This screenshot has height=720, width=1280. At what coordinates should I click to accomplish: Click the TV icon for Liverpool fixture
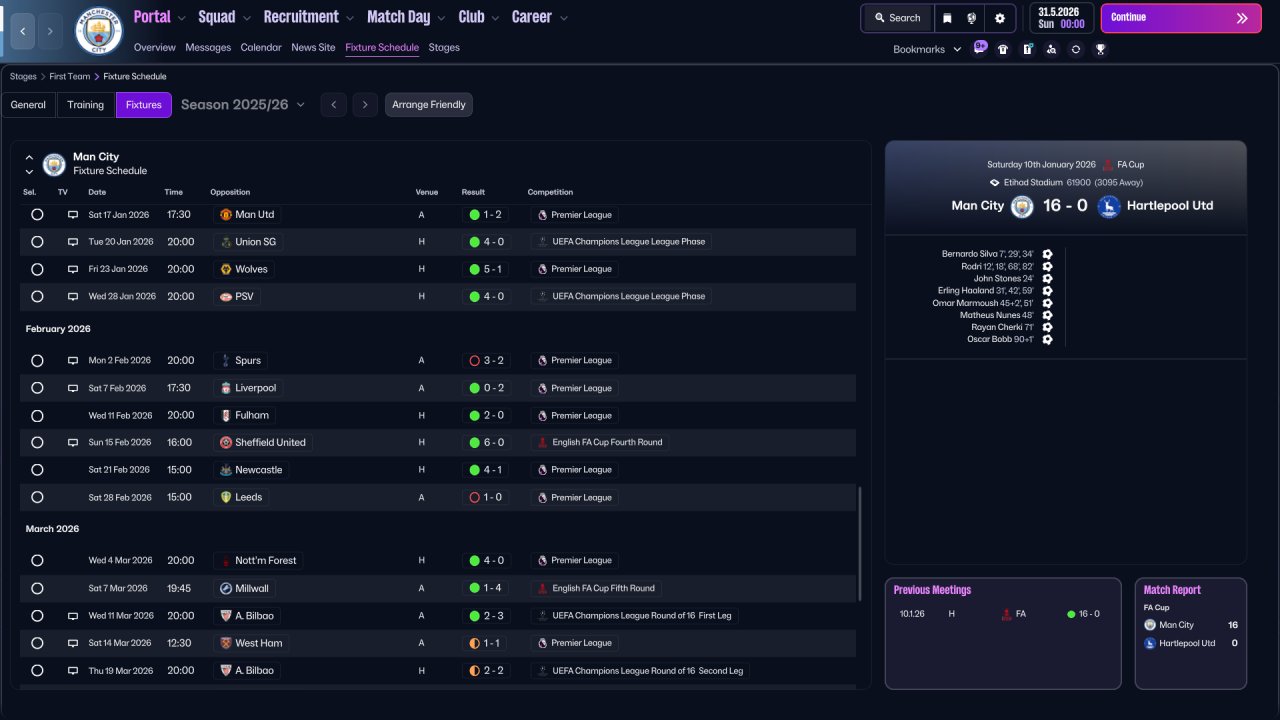(73, 388)
